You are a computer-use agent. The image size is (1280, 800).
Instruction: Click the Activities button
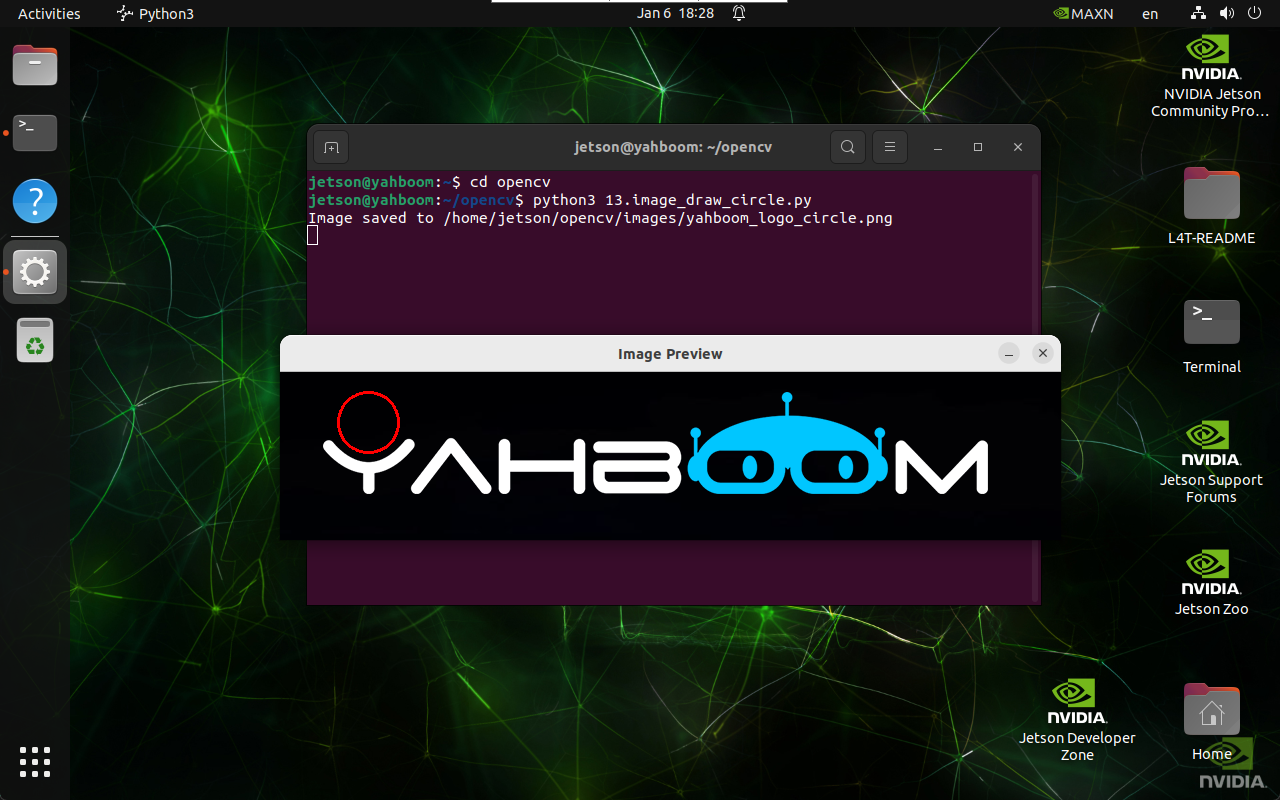(49, 13)
